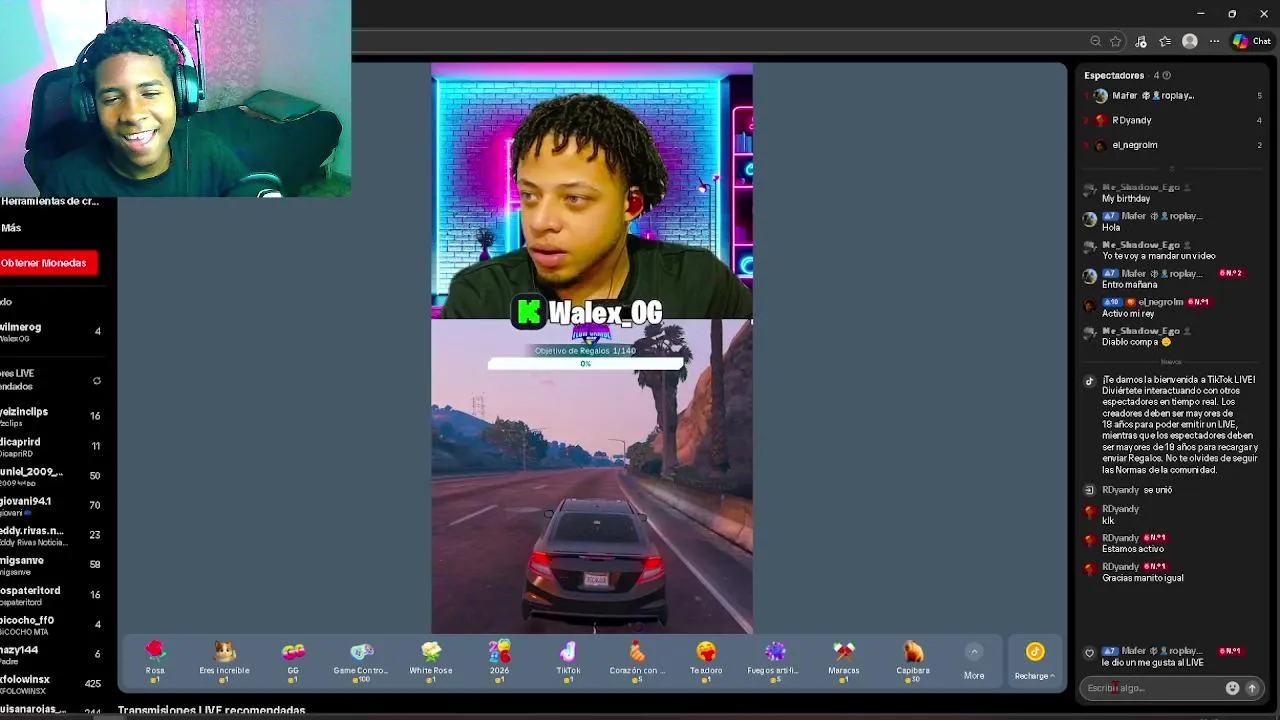
Task: Send the Eres increíble gift
Action: [x=224, y=661]
